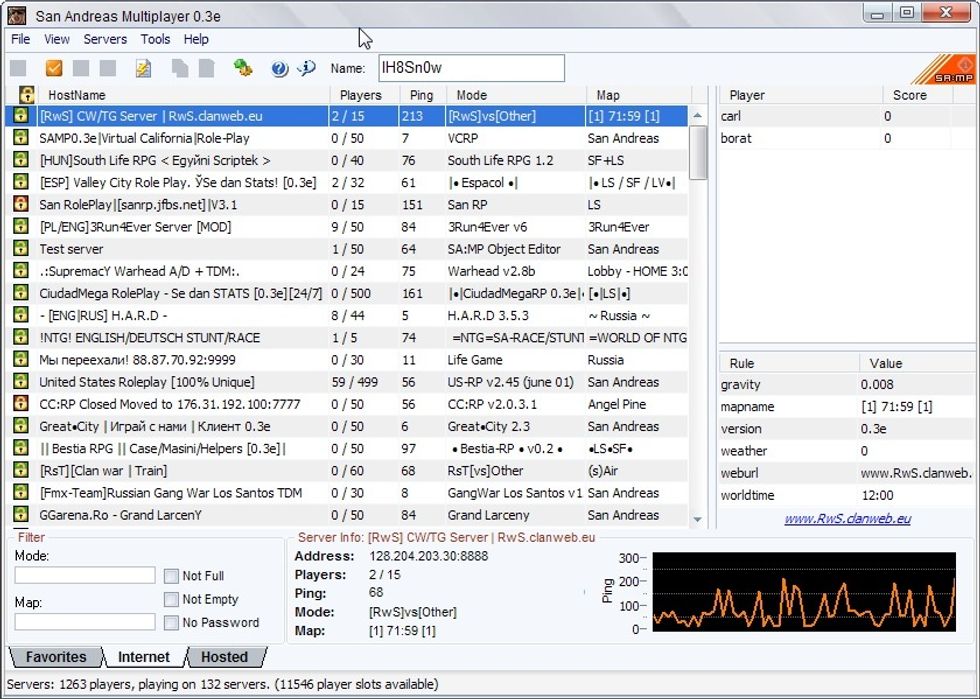Click the server list vertical scrollbar thumb
The height and width of the screenshot is (699, 980).
tap(698, 152)
